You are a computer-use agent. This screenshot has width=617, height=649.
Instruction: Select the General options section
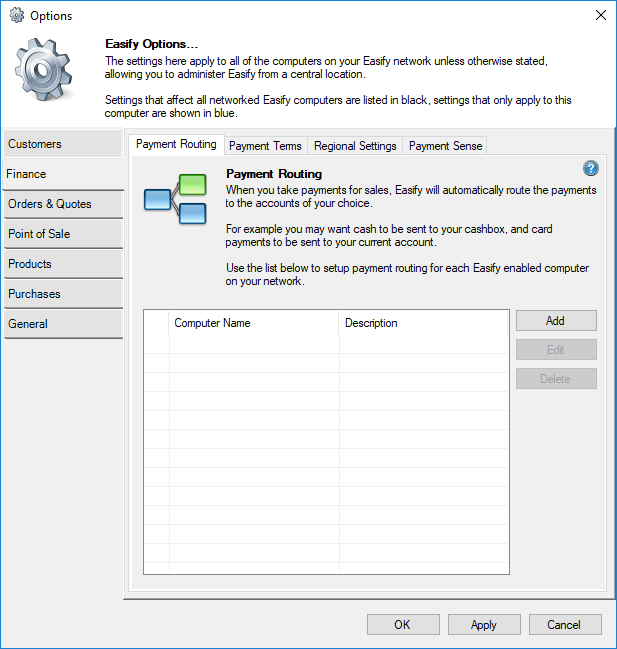pyautogui.click(x=63, y=324)
